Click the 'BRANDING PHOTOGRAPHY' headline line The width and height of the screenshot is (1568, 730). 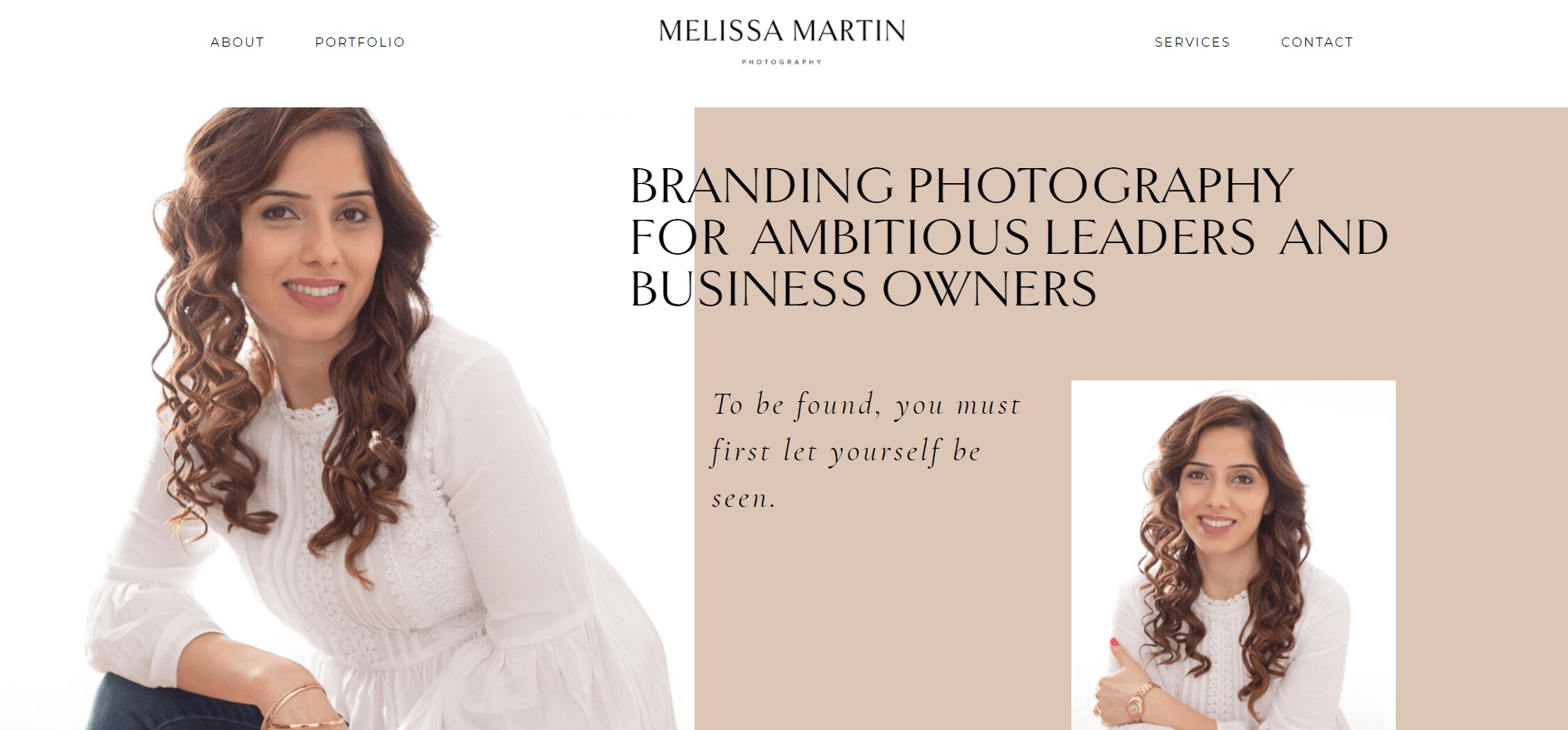pos(962,186)
